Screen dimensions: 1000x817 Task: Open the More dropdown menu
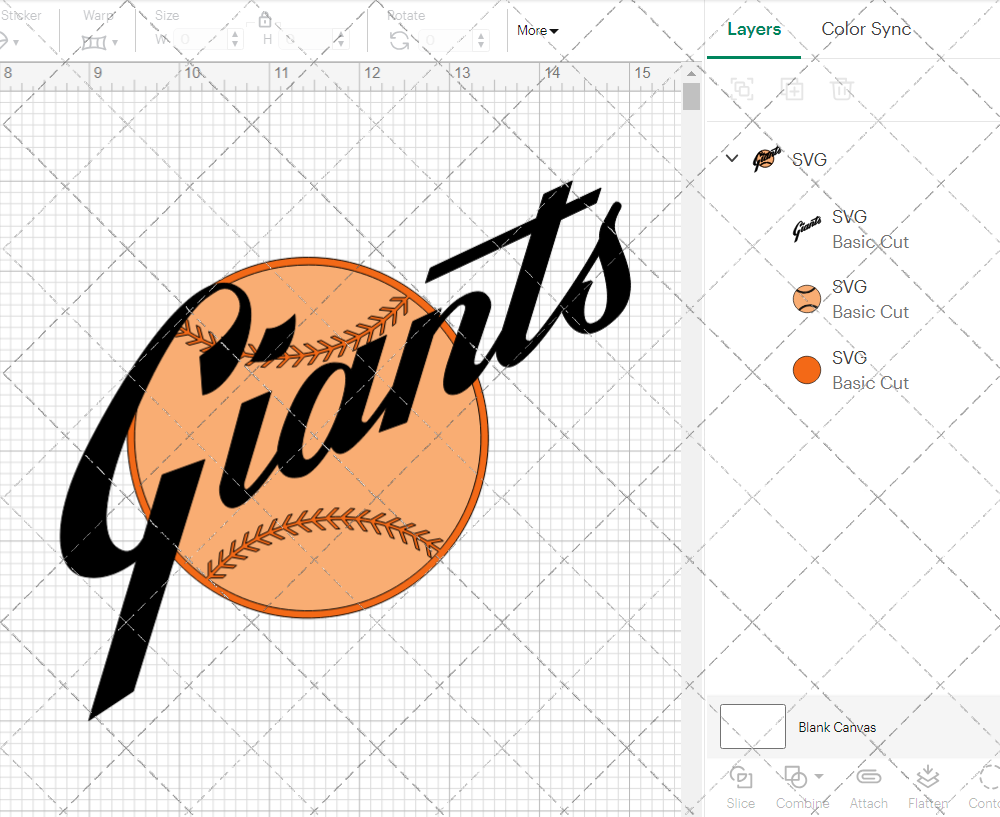tap(537, 30)
